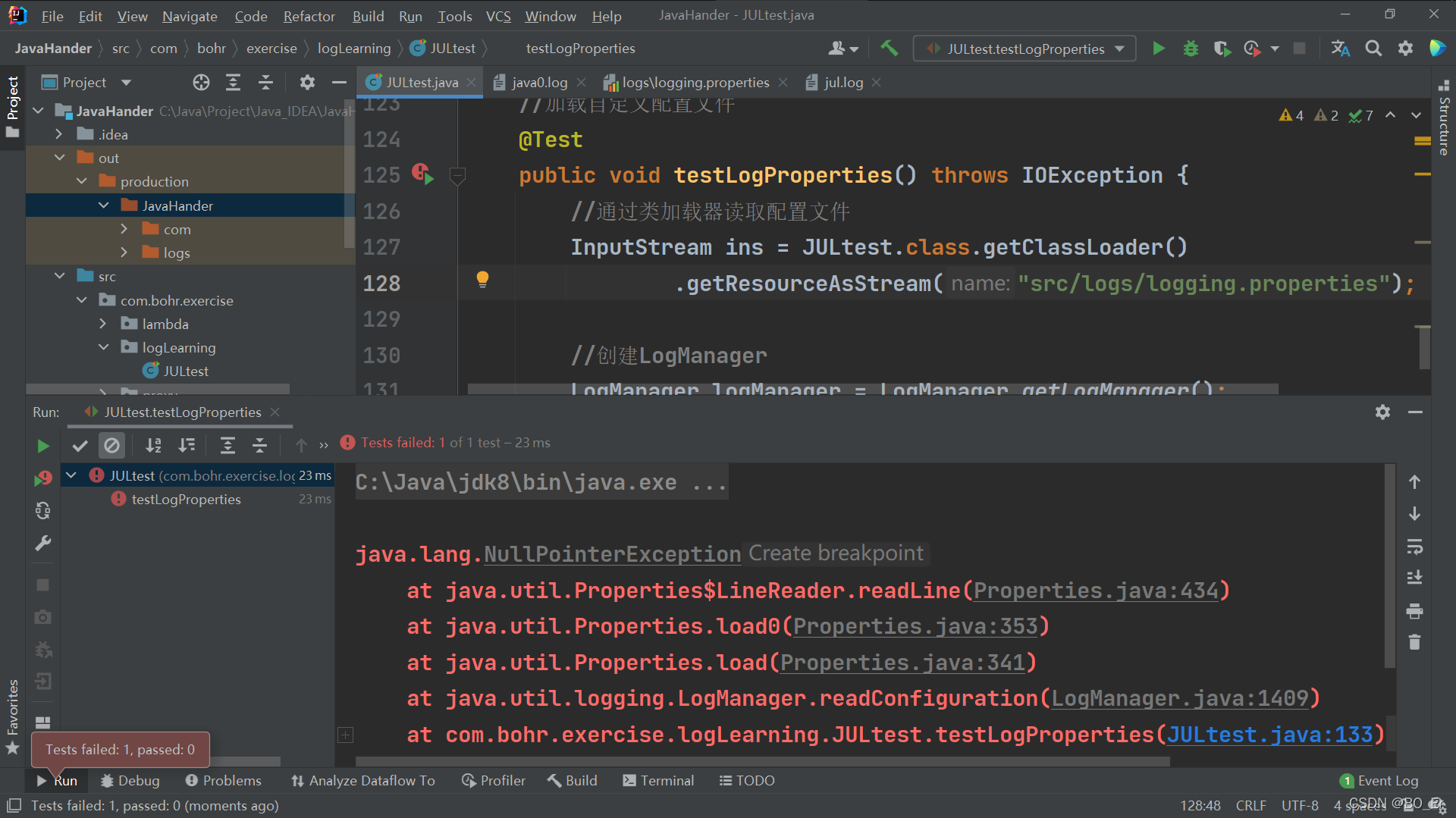Open Project view mode dropdown

coord(126,83)
